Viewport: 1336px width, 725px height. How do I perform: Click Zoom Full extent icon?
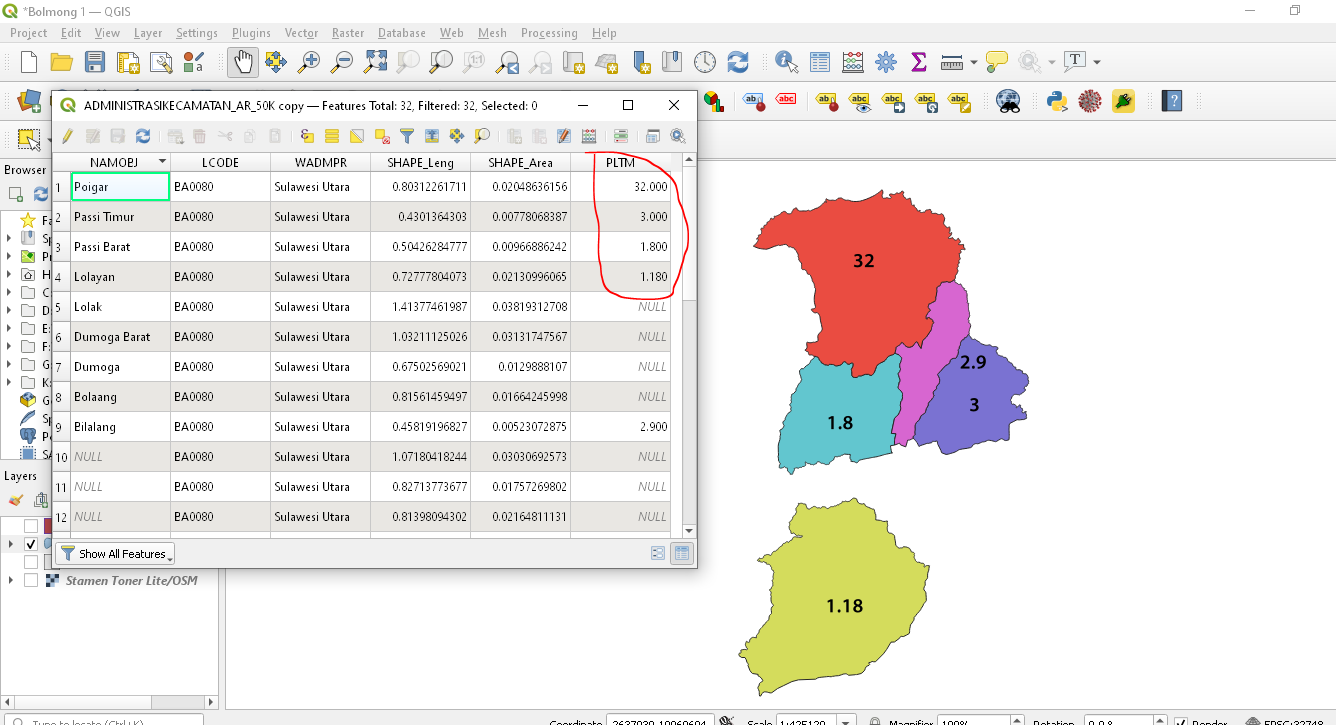tap(375, 62)
